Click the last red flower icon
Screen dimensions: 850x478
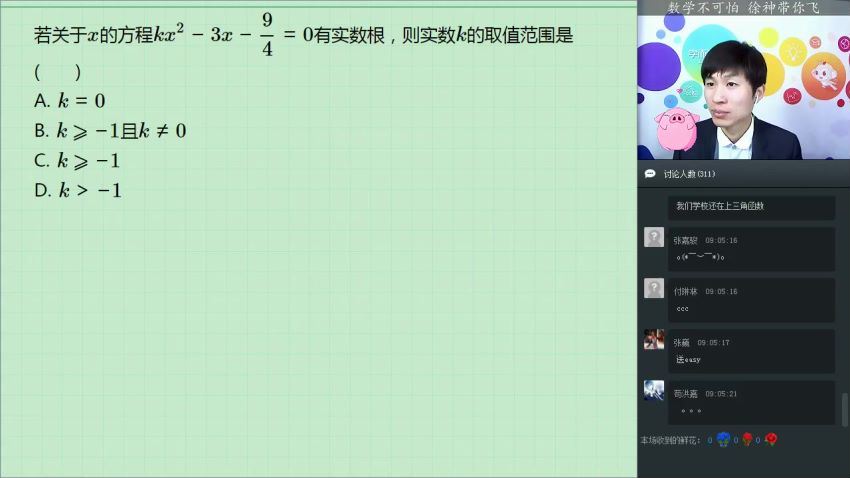pos(770,439)
